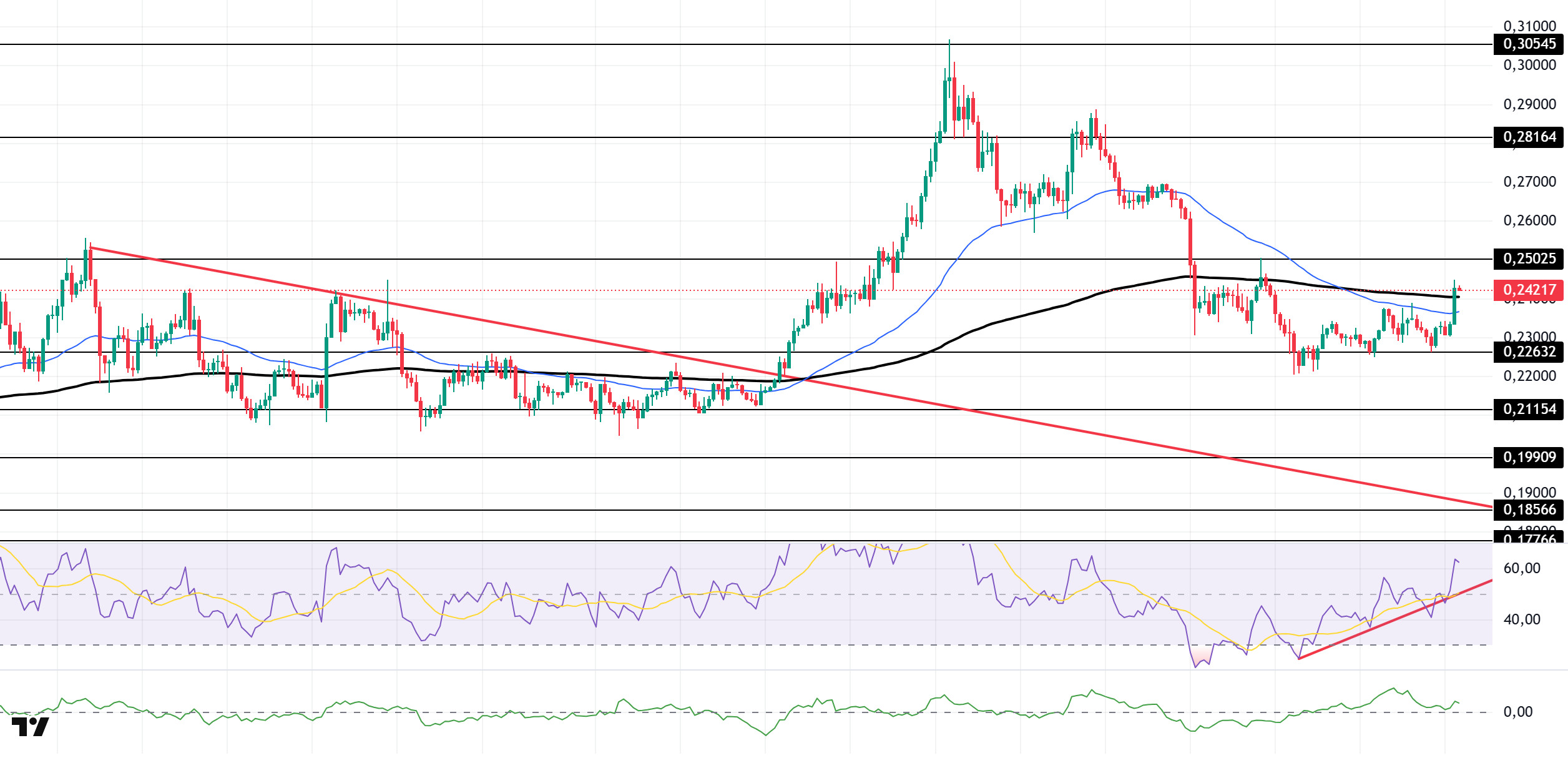
Task: Click the 0,31000 price axis tick
Action: click(1529, 26)
